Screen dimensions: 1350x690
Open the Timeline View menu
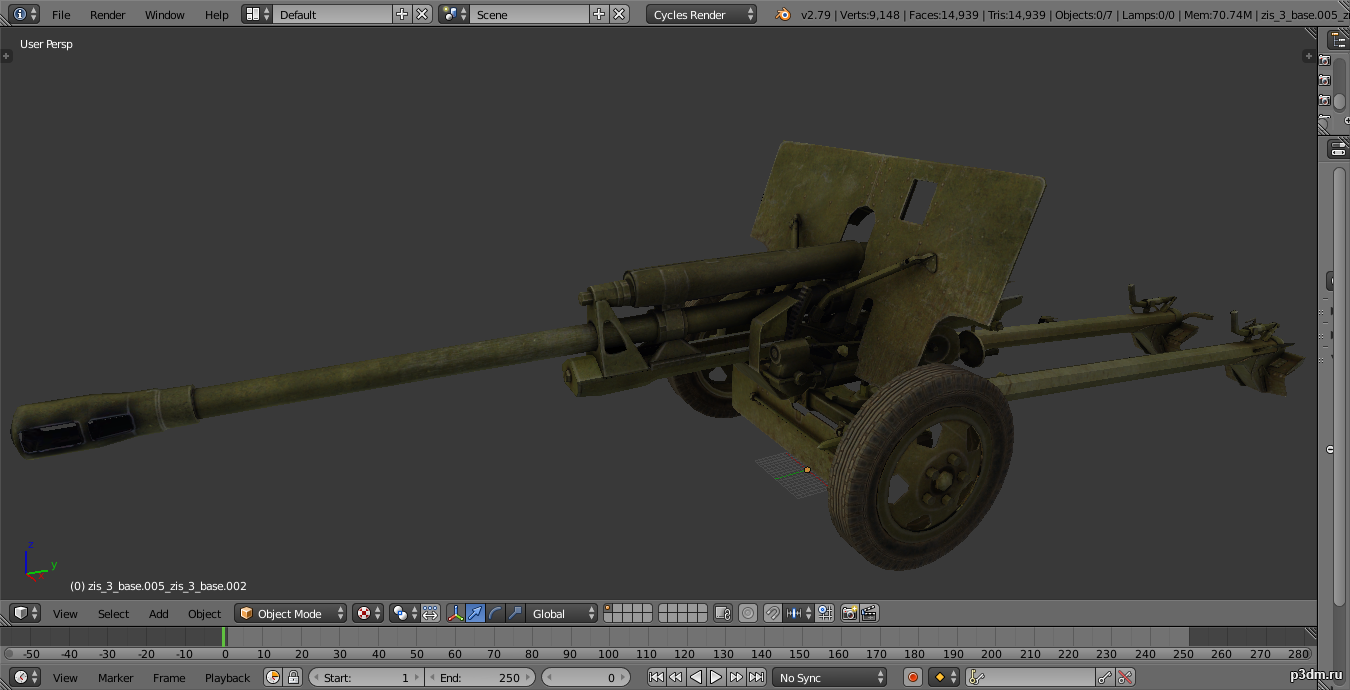coord(65,678)
